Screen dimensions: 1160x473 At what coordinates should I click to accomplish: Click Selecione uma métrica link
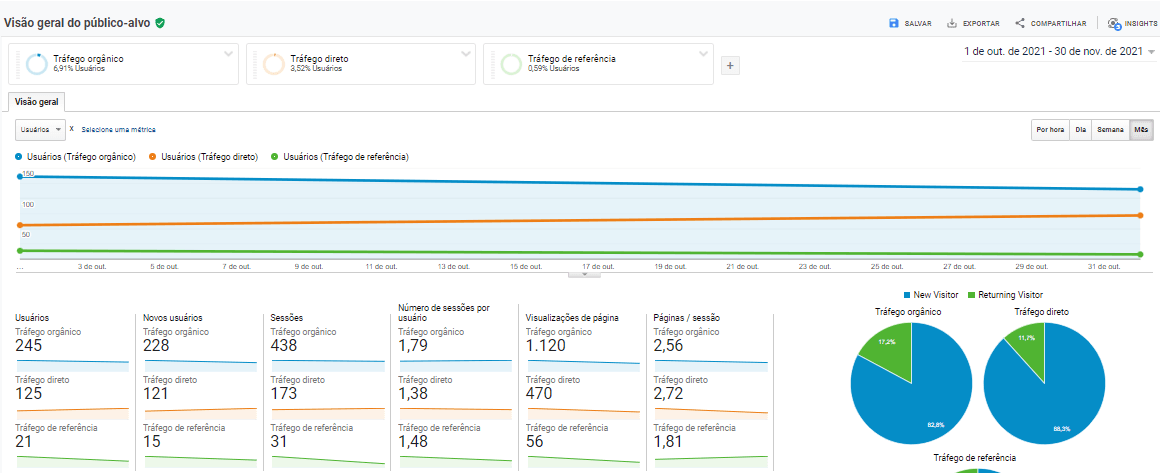coord(118,129)
